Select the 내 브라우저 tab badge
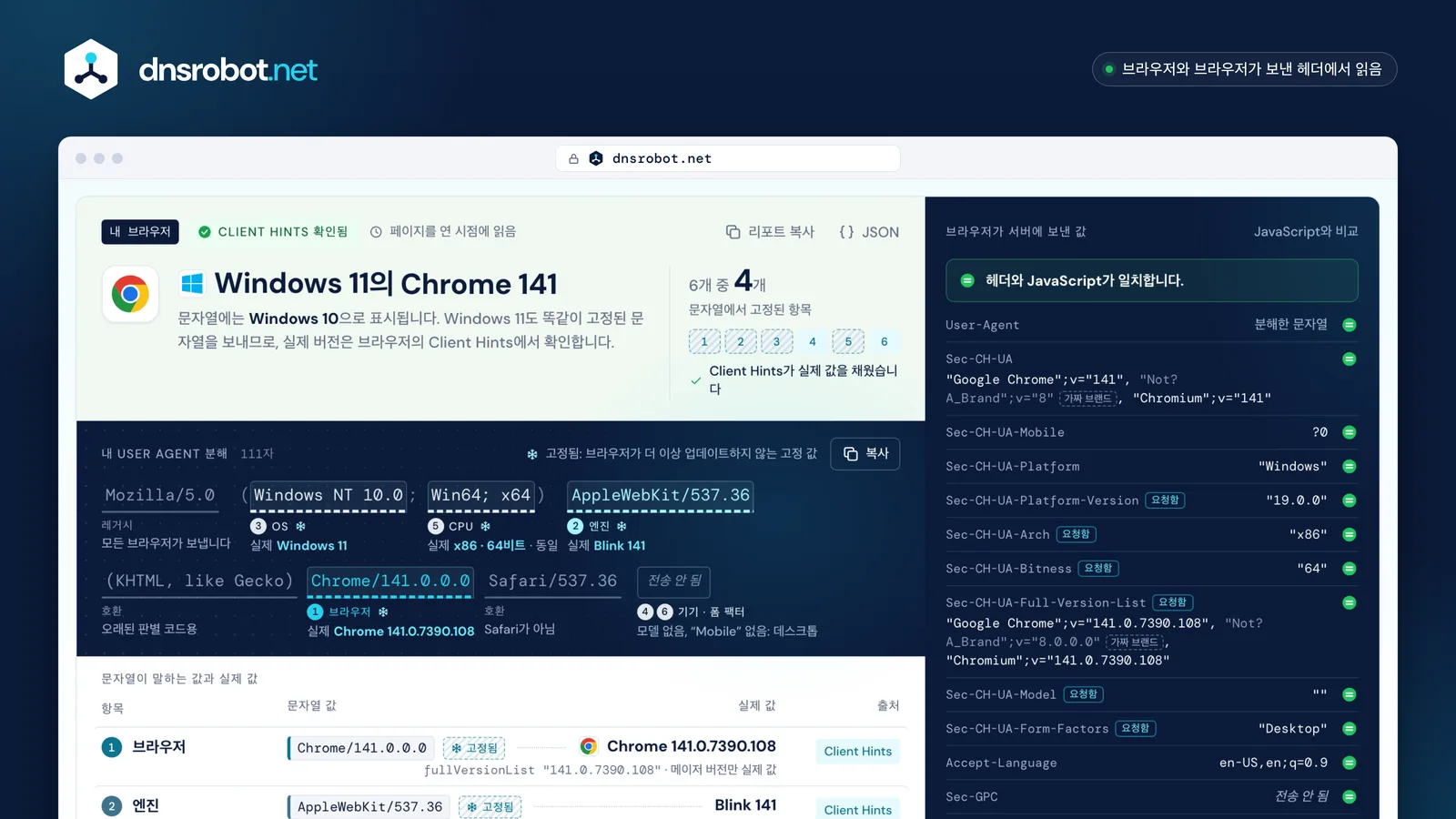Viewport: 1456px width, 819px height. [x=140, y=231]
